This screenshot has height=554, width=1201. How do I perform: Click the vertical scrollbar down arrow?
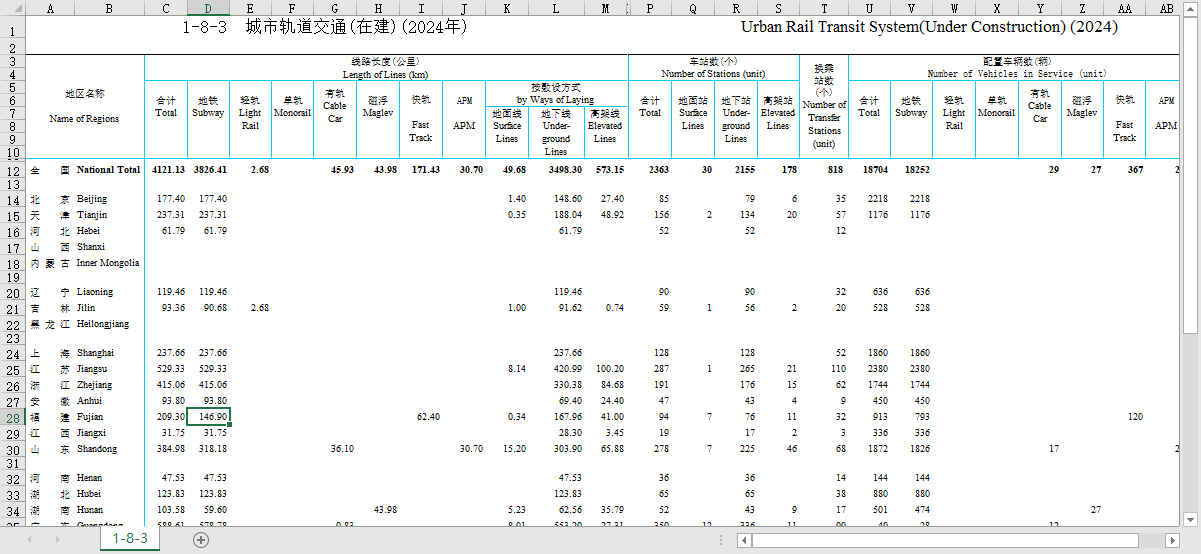tap(1191, 519)
